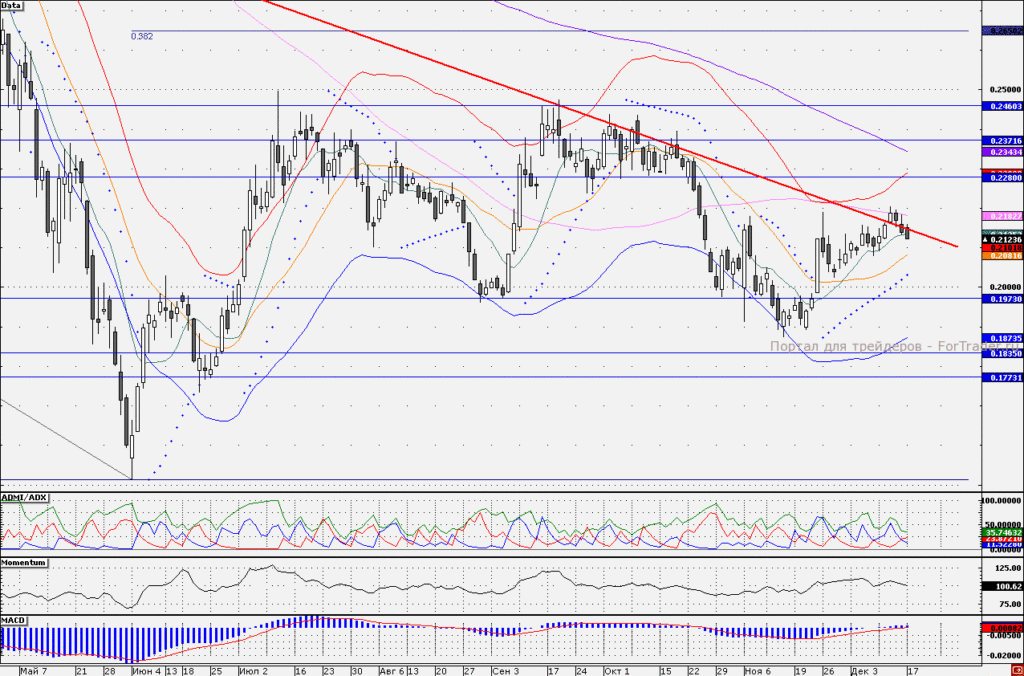This screenshot has height=676, width=1024.
Task: Click the 0.24603 horizontal level label
Action: tap(1002, 106)
